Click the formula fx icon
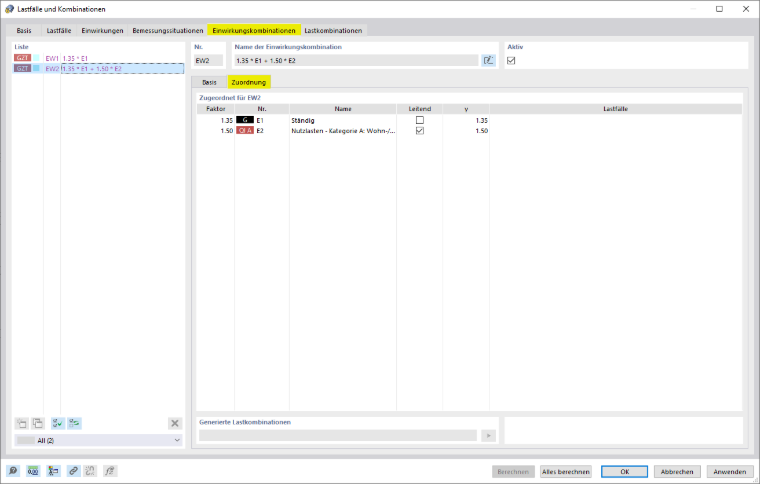The height and width of the screenshot is (484, 760). (110, 471)
